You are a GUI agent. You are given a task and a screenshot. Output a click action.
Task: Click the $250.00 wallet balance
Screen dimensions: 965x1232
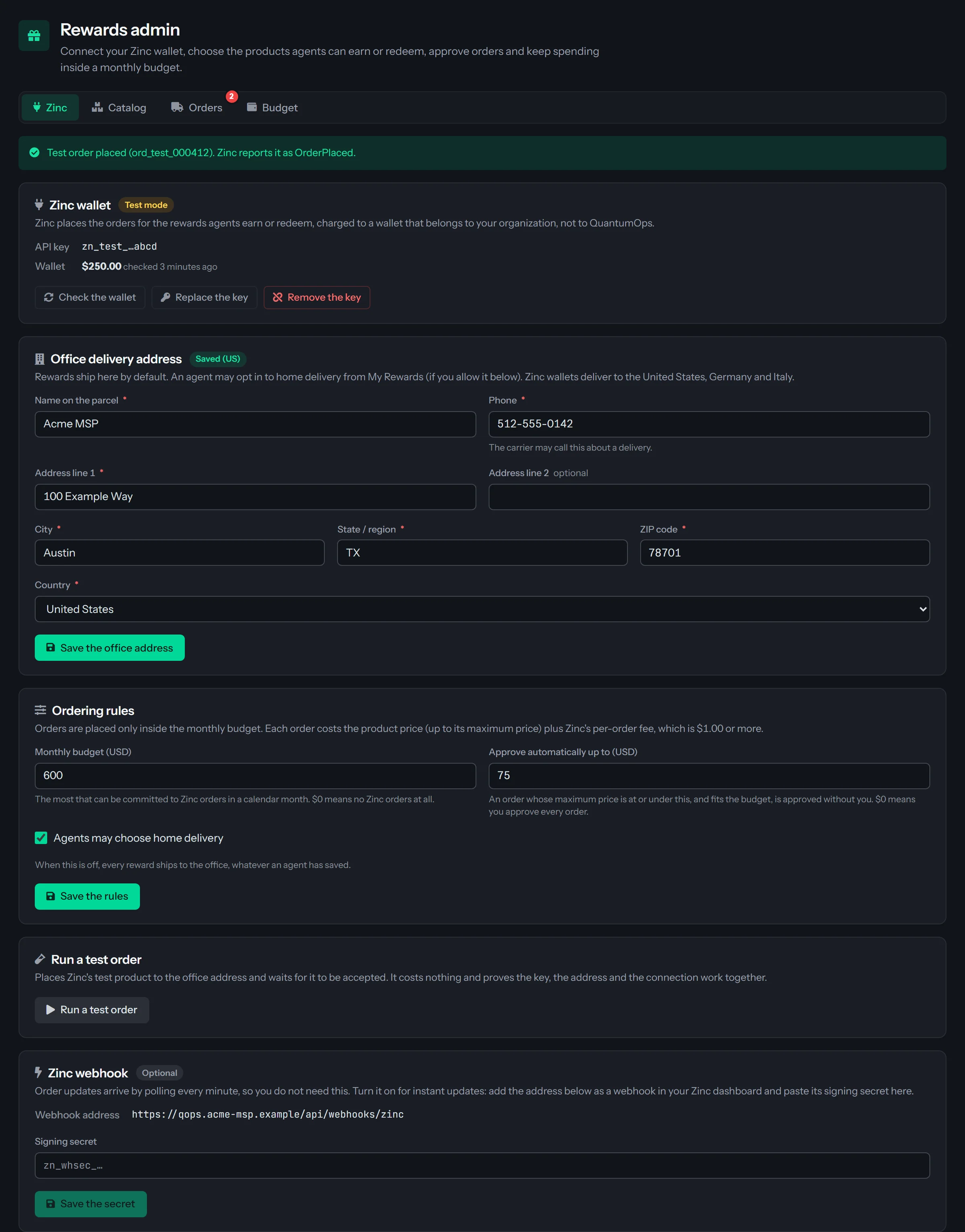[x=101, y=266]
